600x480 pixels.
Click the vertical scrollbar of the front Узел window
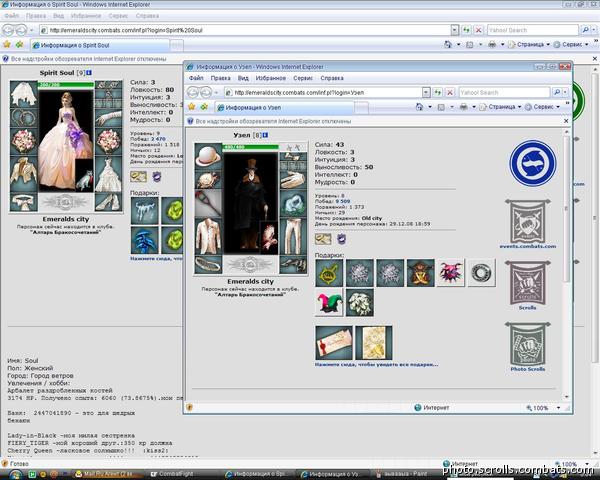566,264
